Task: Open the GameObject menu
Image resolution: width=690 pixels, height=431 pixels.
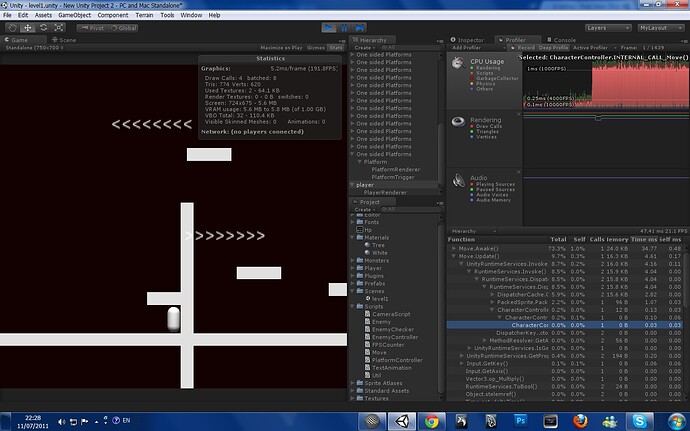Action: 75,16
